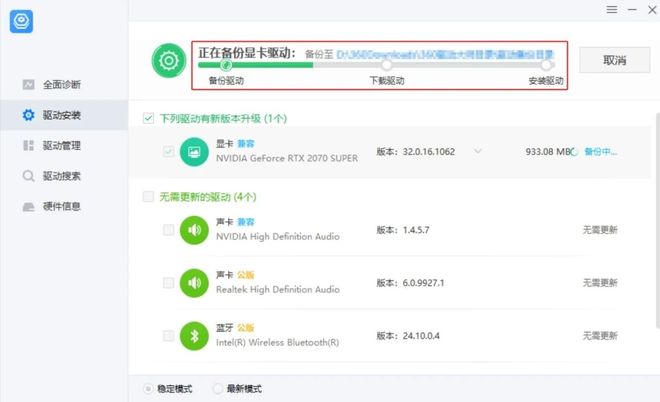This screenshot has height=402, width=660.
Task: Click 无需更新 in the NVIDIA Audio row
Action: point(600,230)
